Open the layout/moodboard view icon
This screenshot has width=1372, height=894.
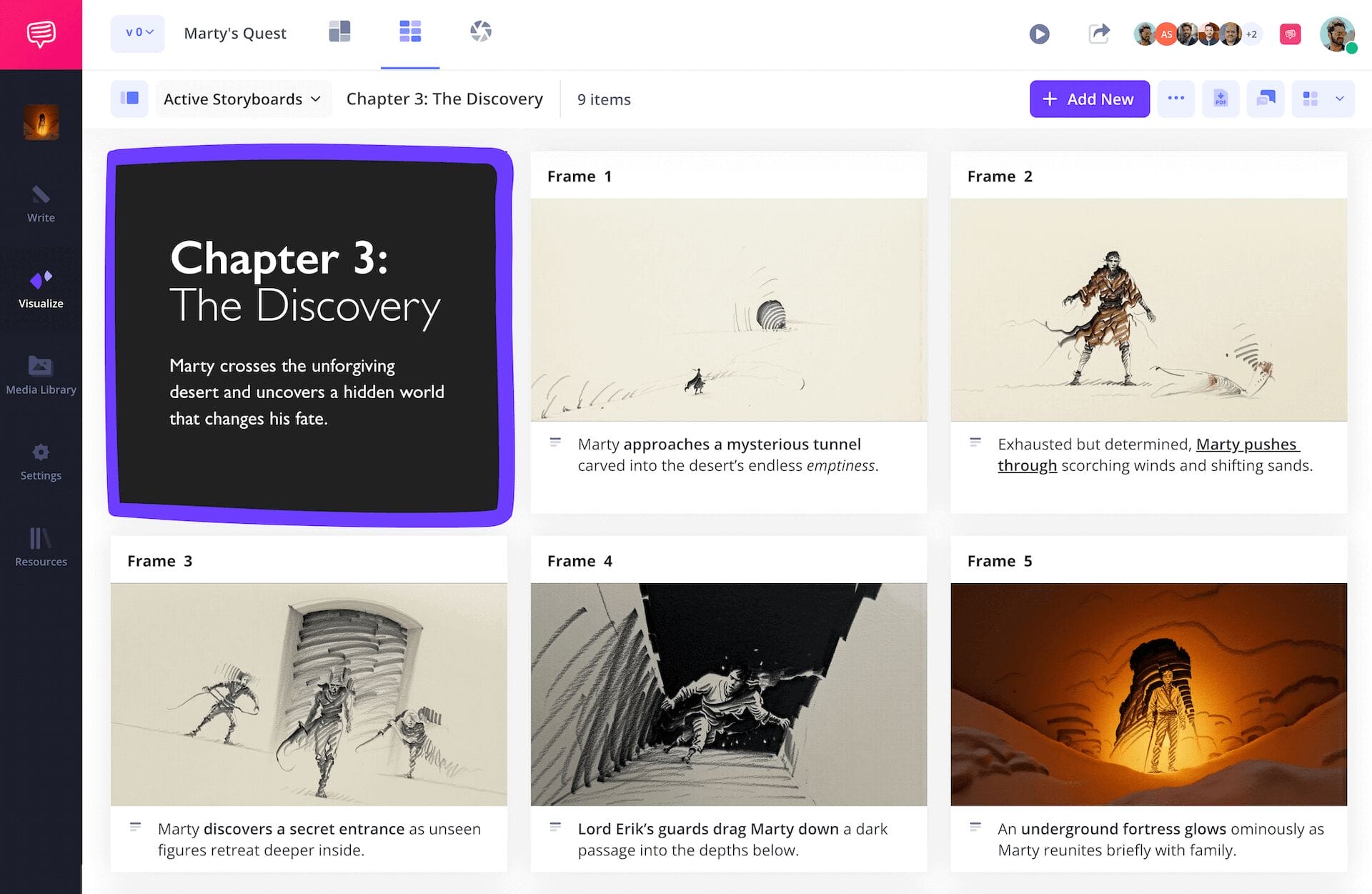tap(340, 31)
